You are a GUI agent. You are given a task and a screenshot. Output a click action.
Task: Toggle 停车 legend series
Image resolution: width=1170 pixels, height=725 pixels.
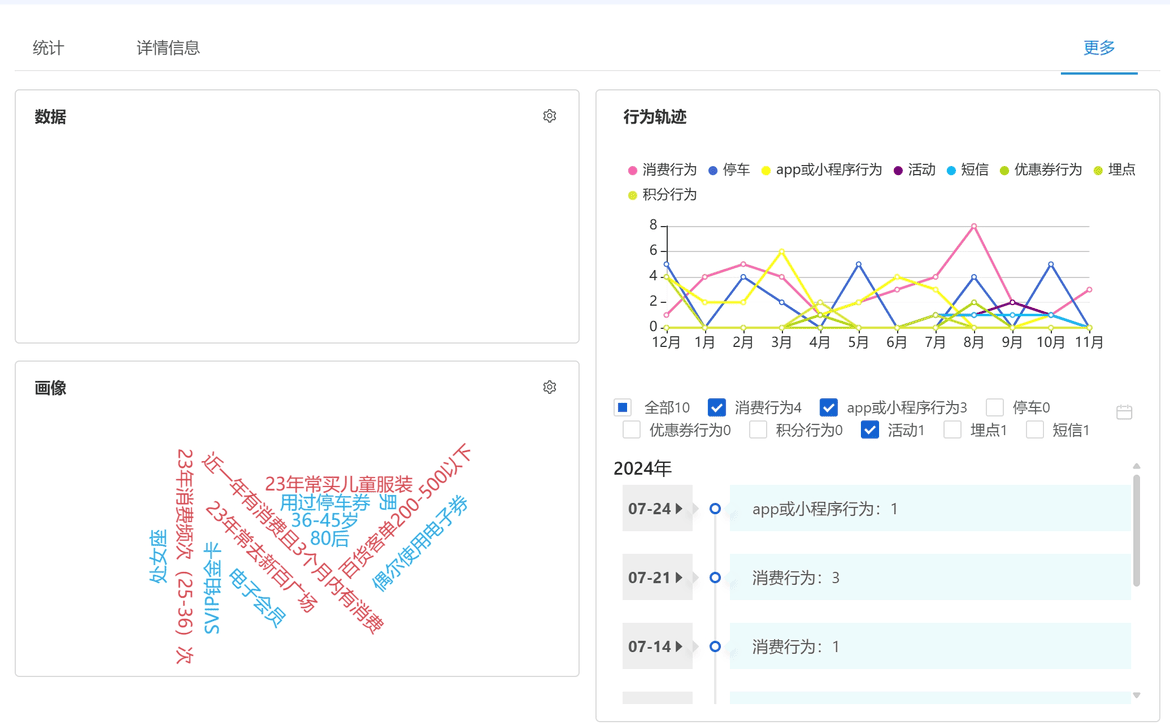[729, 170]
